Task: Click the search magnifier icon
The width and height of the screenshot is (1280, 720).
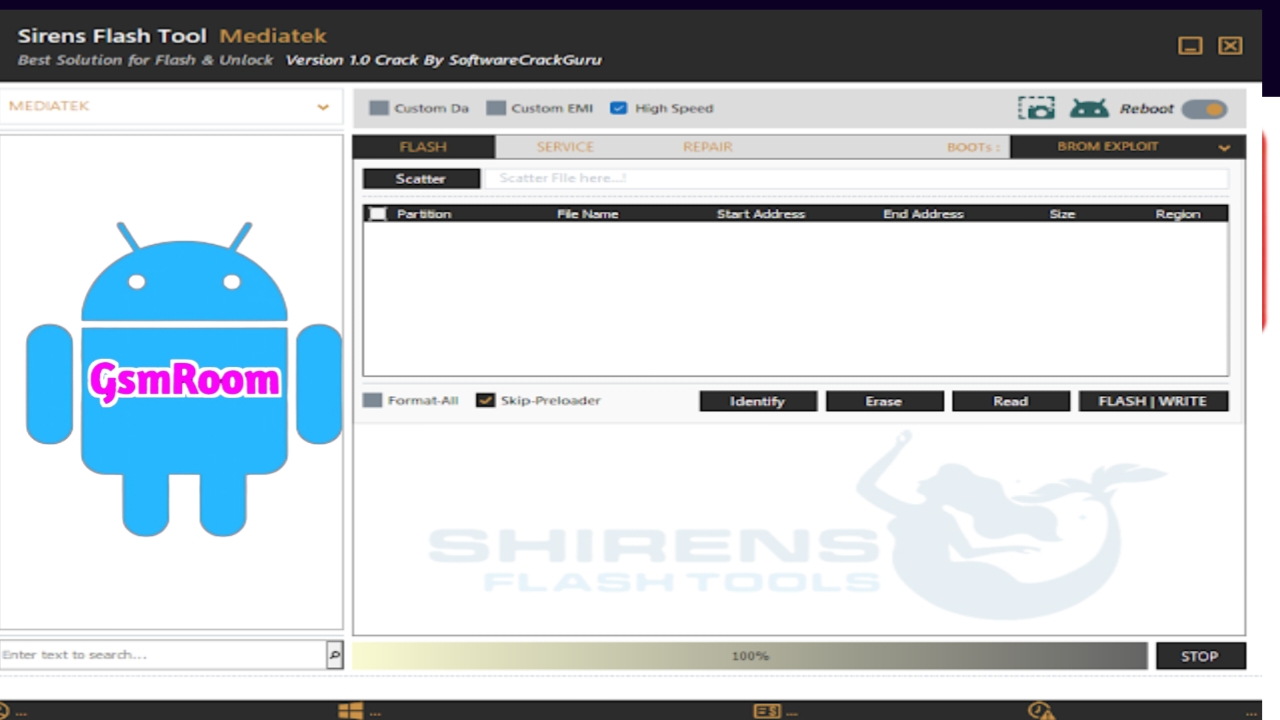Action: 334,655
